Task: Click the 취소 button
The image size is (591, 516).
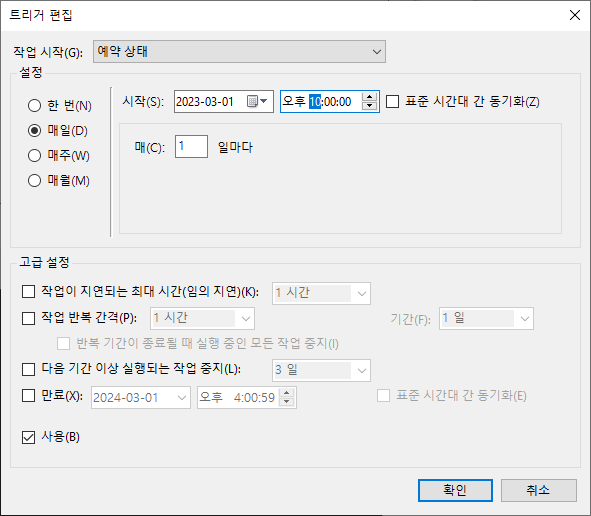Action: pyautogui.click(x=539, y=490)
